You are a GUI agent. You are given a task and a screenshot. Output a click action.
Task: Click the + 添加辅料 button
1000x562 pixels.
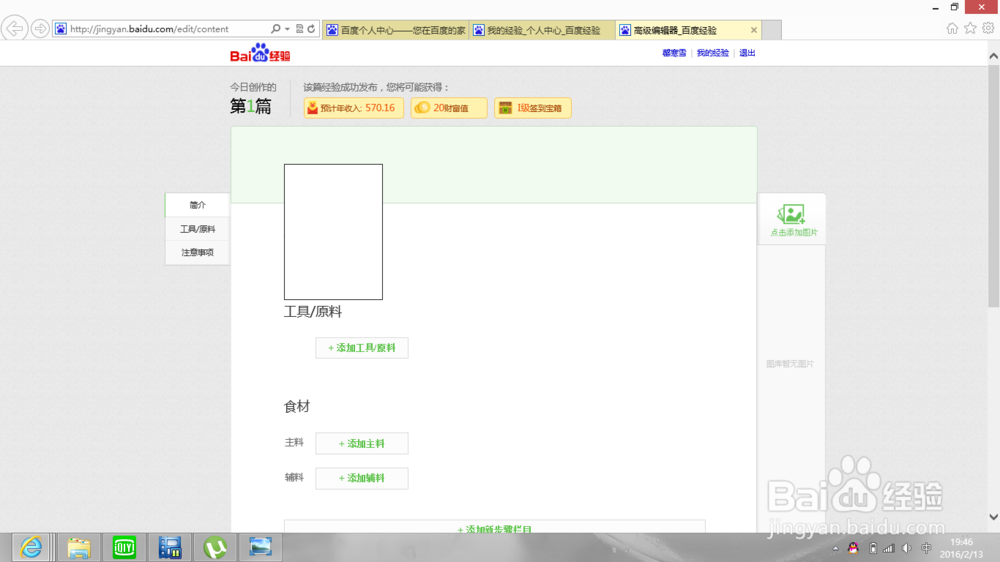pos(362,478)
